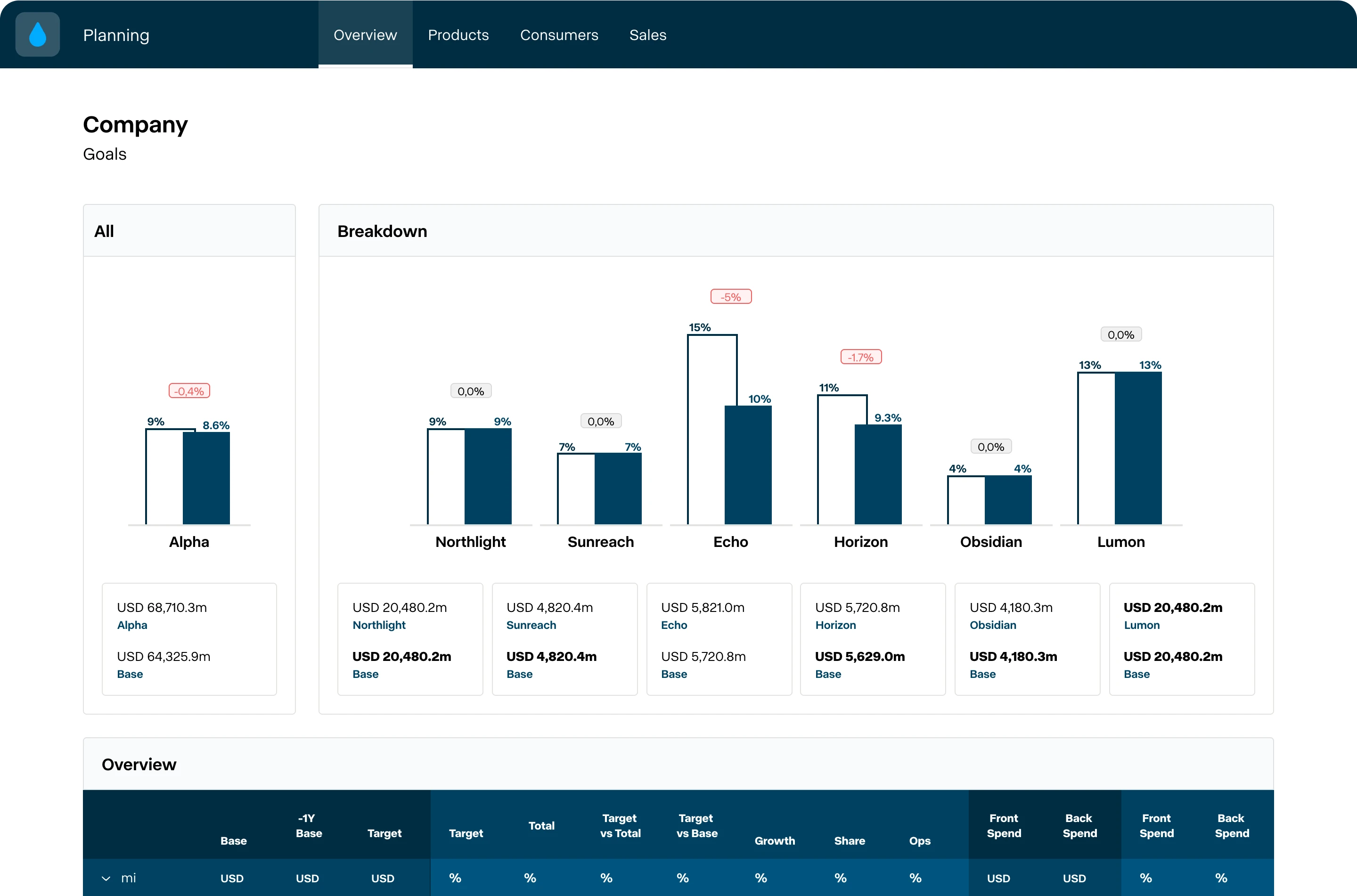Screen dimensions: 1357x896
Task: Click the Horizon link in summary card
Action: pyautogui.click(x=835, y=625)
